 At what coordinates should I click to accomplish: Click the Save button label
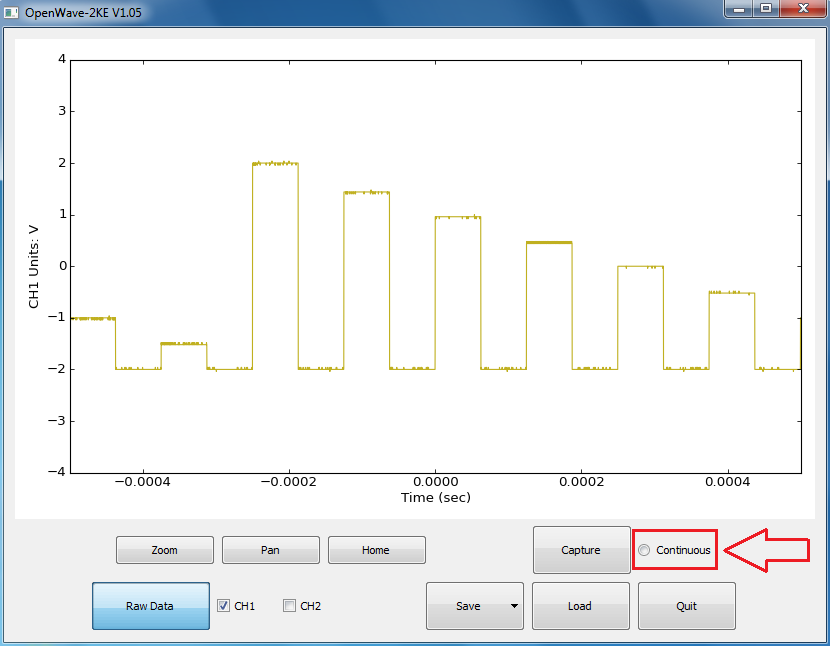coord(467,606)
